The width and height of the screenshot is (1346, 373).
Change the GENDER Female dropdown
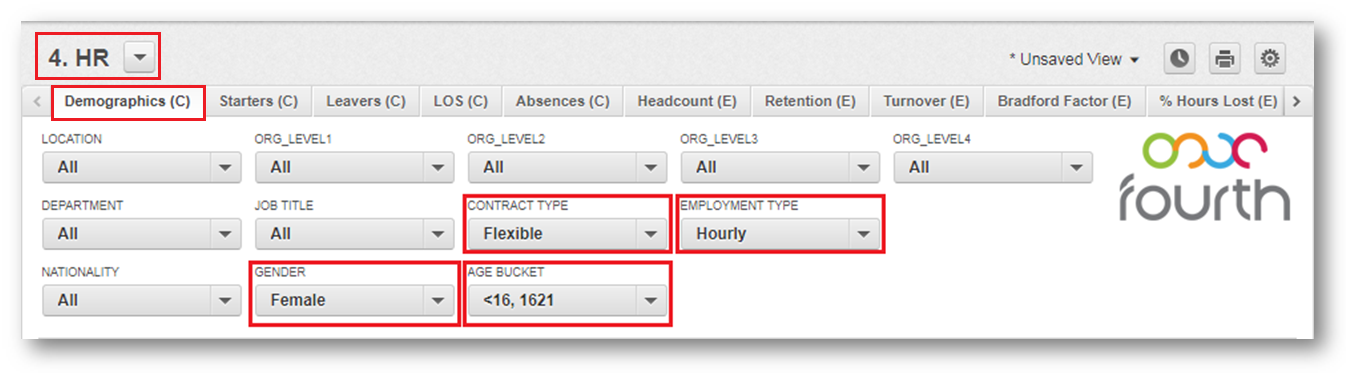[x=354, y=299]
